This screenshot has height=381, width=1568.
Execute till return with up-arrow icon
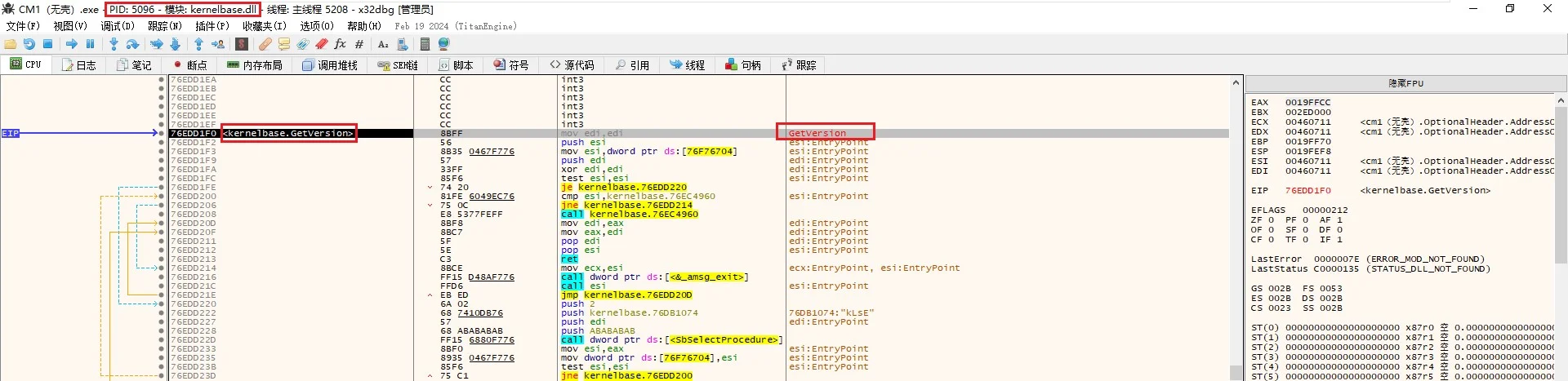pyautogui.click(x=198, y=44)
